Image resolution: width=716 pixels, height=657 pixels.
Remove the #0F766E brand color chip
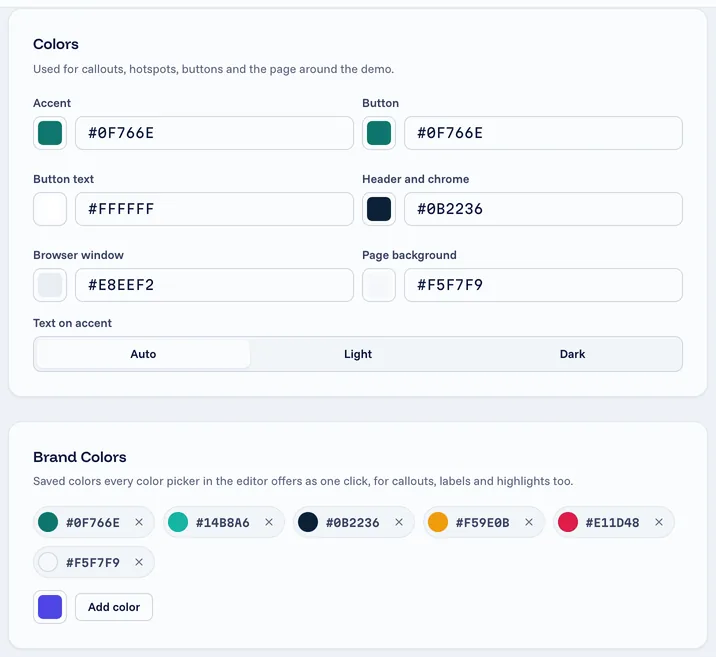coord(139,522)
